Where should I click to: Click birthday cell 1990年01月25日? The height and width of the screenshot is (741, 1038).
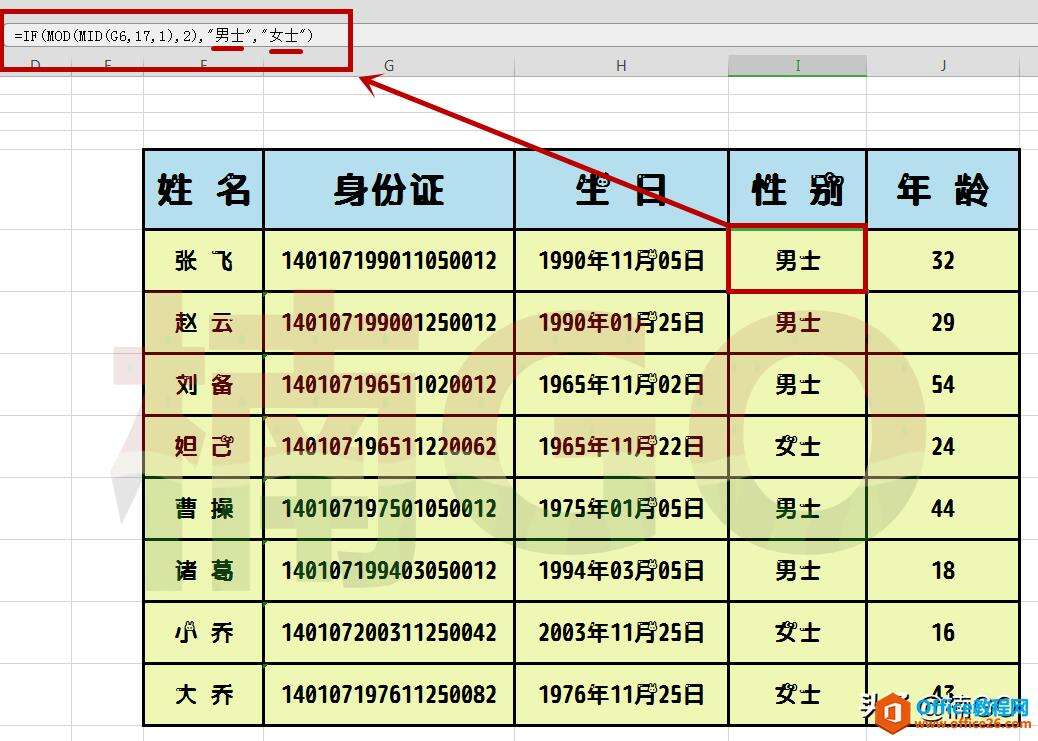621,322
